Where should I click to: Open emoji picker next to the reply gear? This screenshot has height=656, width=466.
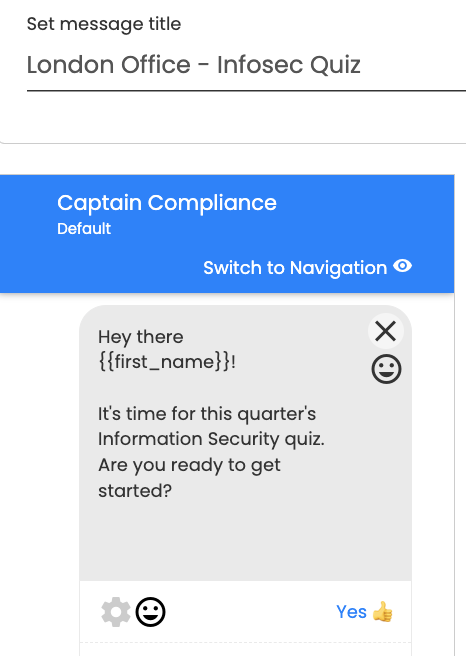click(x=150, y=612)
